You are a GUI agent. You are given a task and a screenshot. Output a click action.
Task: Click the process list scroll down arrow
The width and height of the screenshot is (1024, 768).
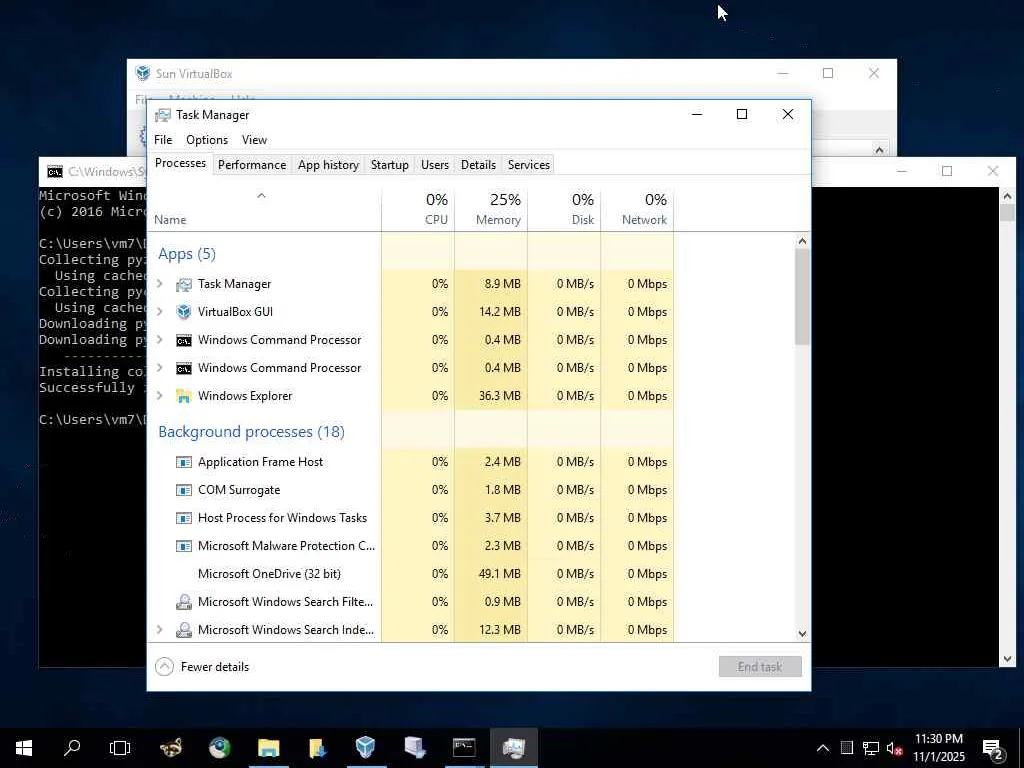click(x=803, y=633)
